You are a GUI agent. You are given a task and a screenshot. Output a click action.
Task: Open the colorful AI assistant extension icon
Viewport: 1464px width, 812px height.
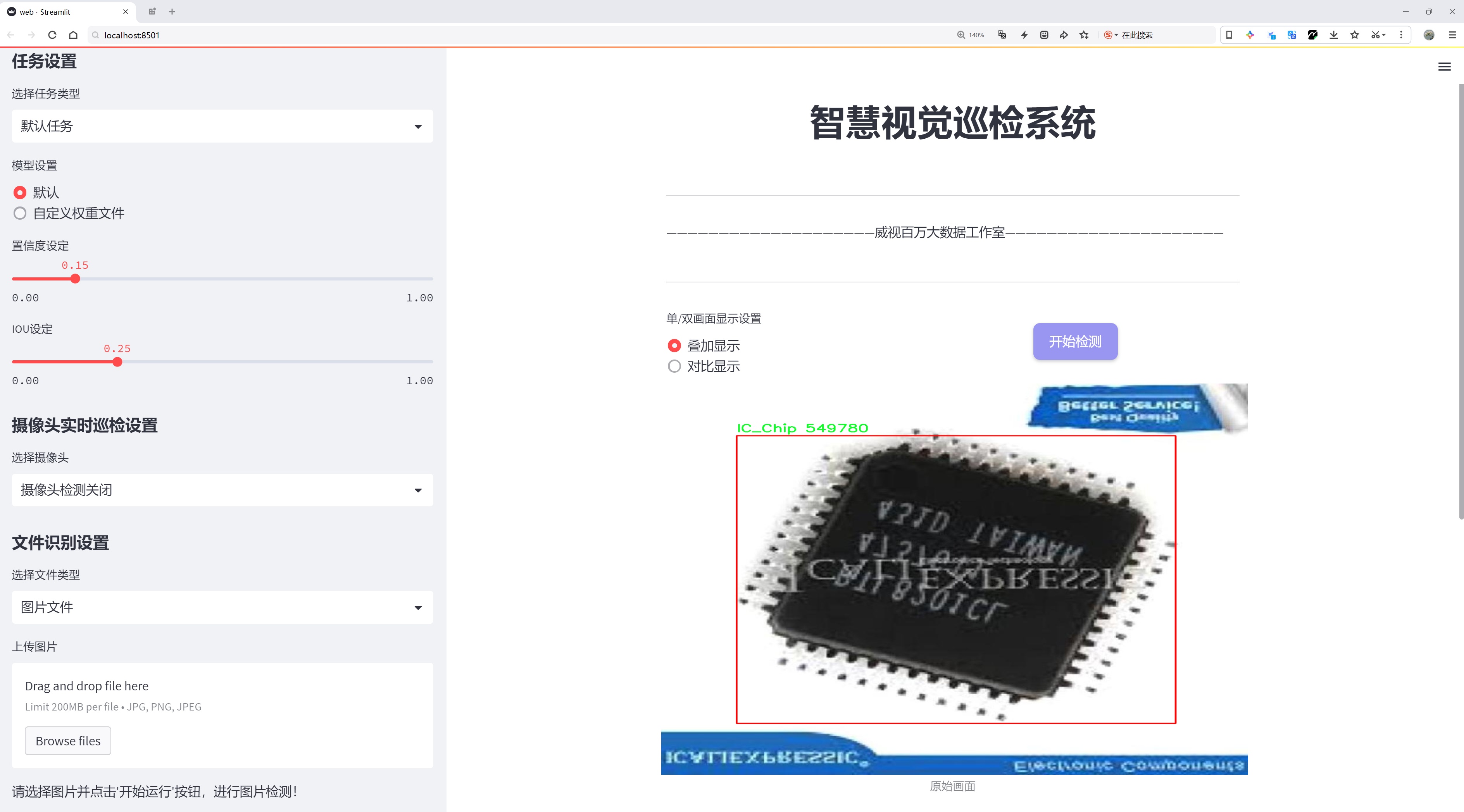coord(1250,34)
